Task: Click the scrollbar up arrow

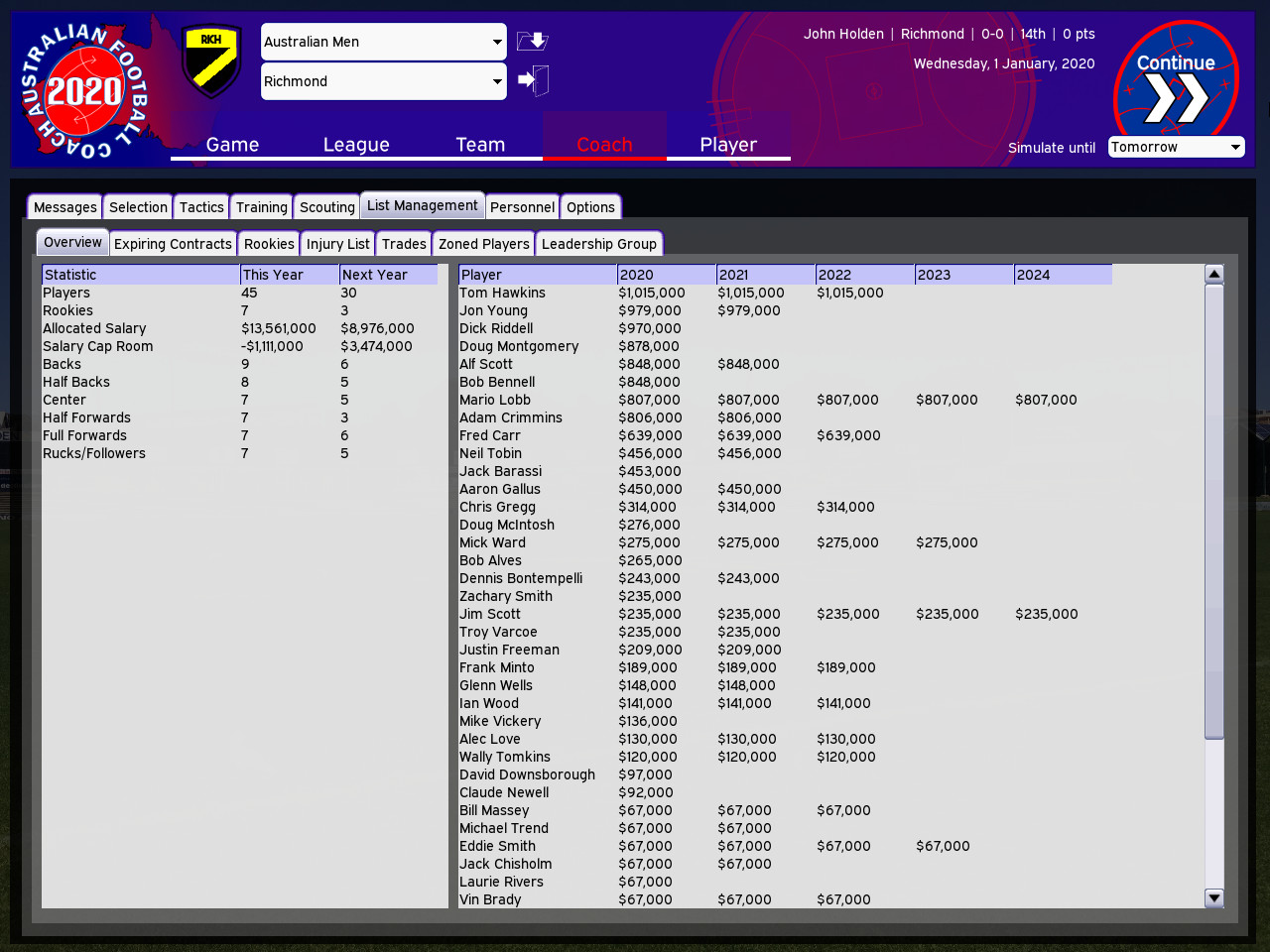Action: click(1214, 272)
